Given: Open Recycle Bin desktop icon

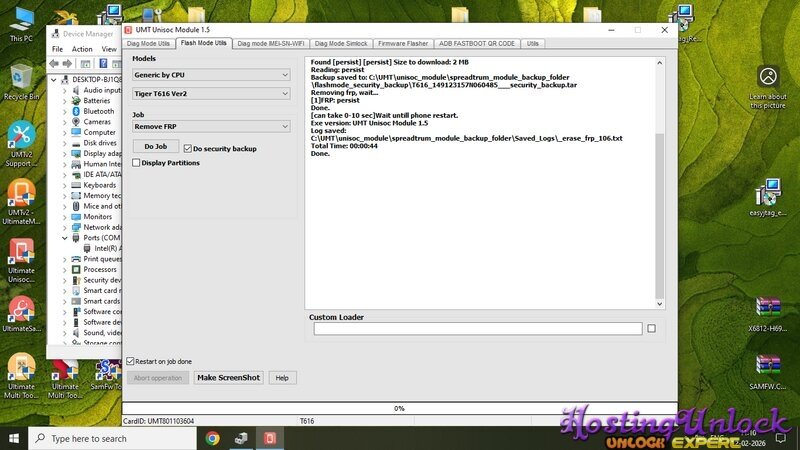Looking at the screenshot, I should pyautogui.click(x=21, y=79).
